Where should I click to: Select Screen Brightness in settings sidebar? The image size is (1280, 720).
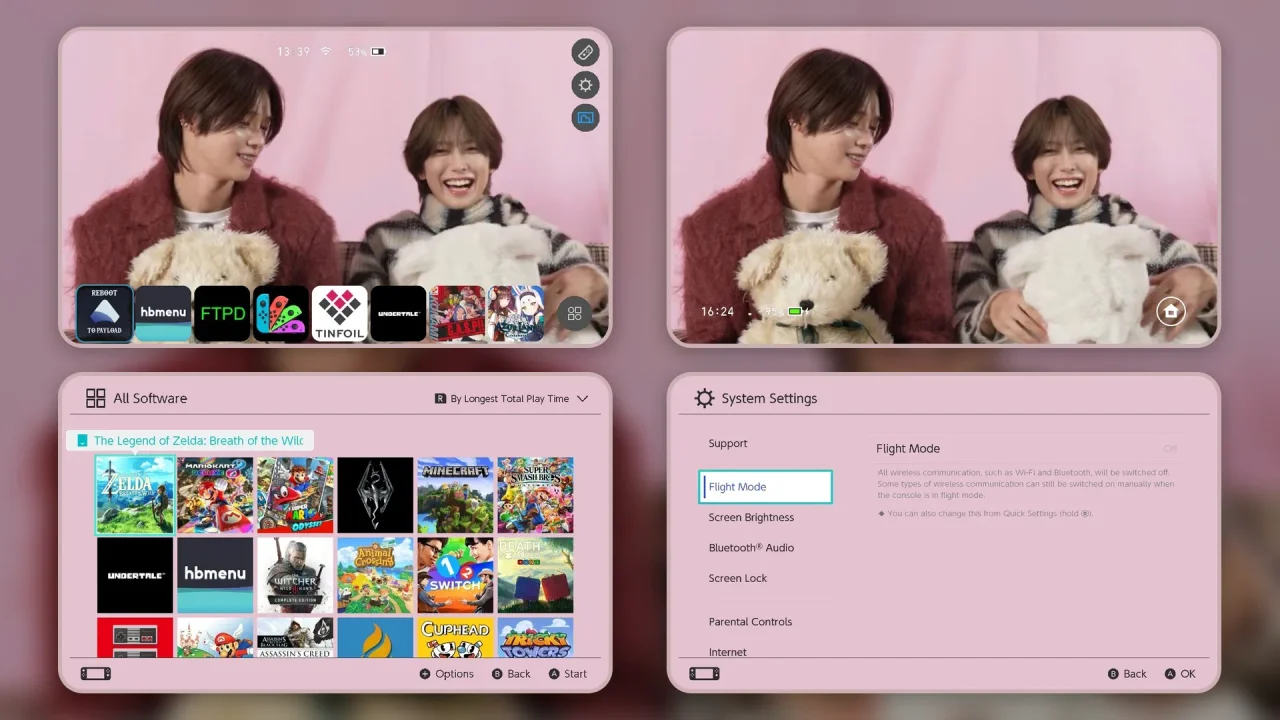pos(751,517)
